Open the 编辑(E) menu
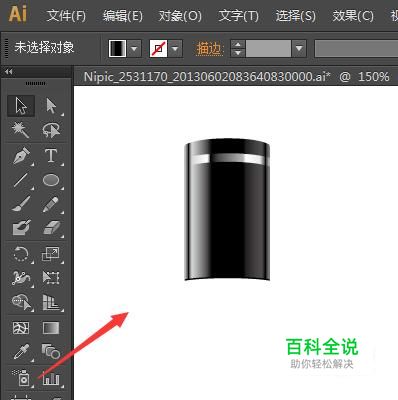This screenshot has height=400, width=398. (122, 16)
